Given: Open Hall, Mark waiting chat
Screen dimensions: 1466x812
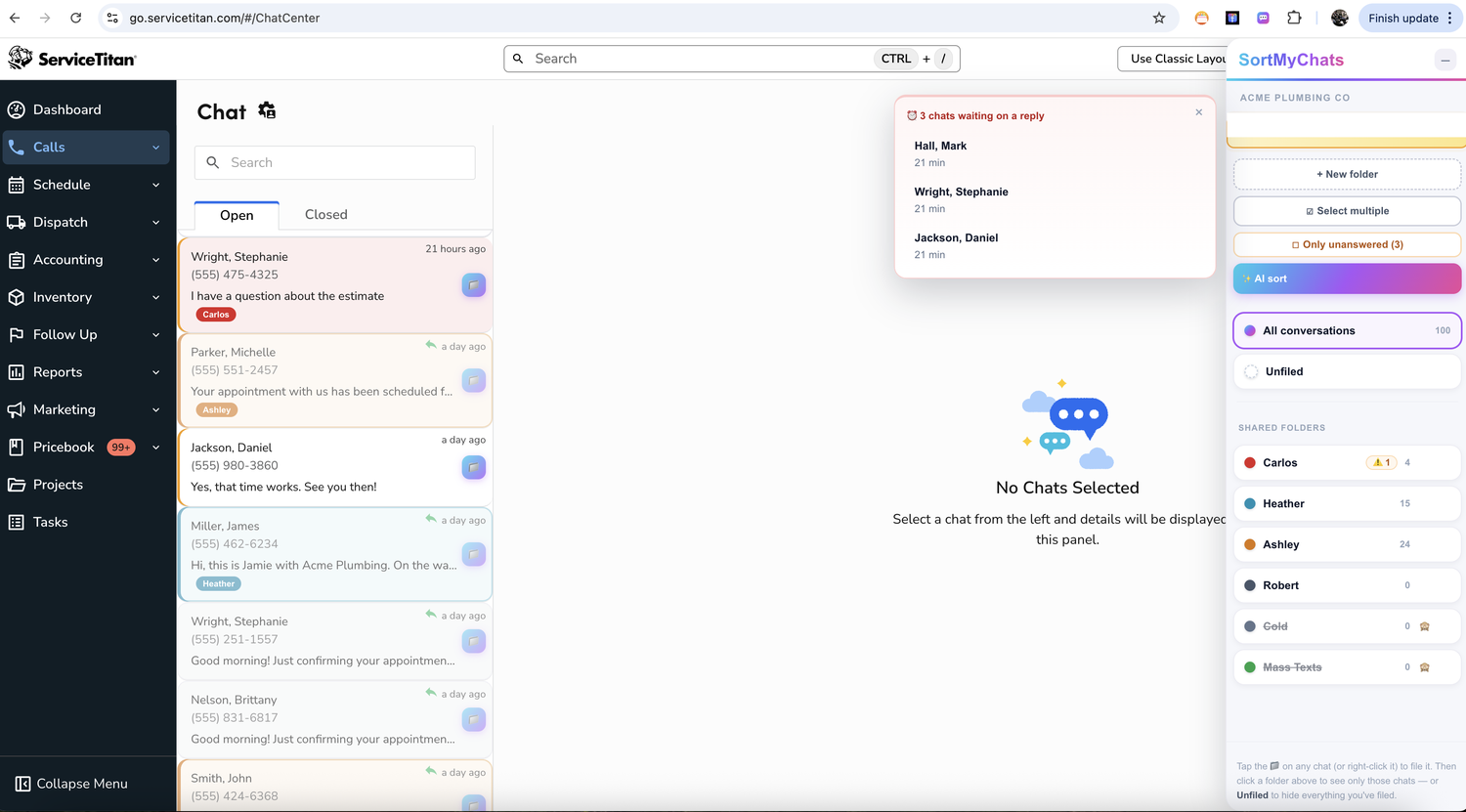Looking at the screenshot, I should coord(1055,153).
